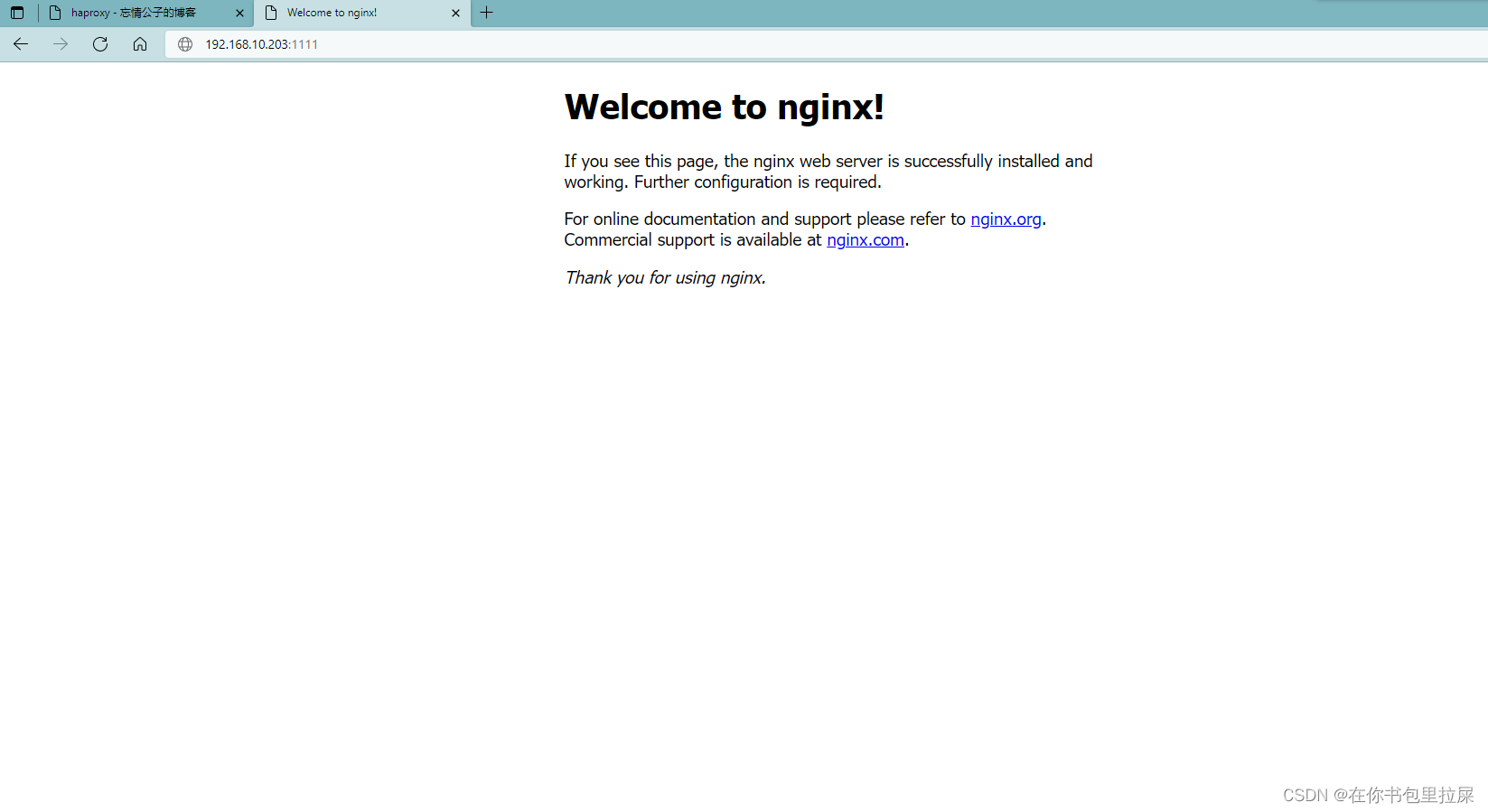Image resolution: width=1488 pixels, height=812 pixels.
Task: Close the haproxy tab
Action: click(239, 13)
